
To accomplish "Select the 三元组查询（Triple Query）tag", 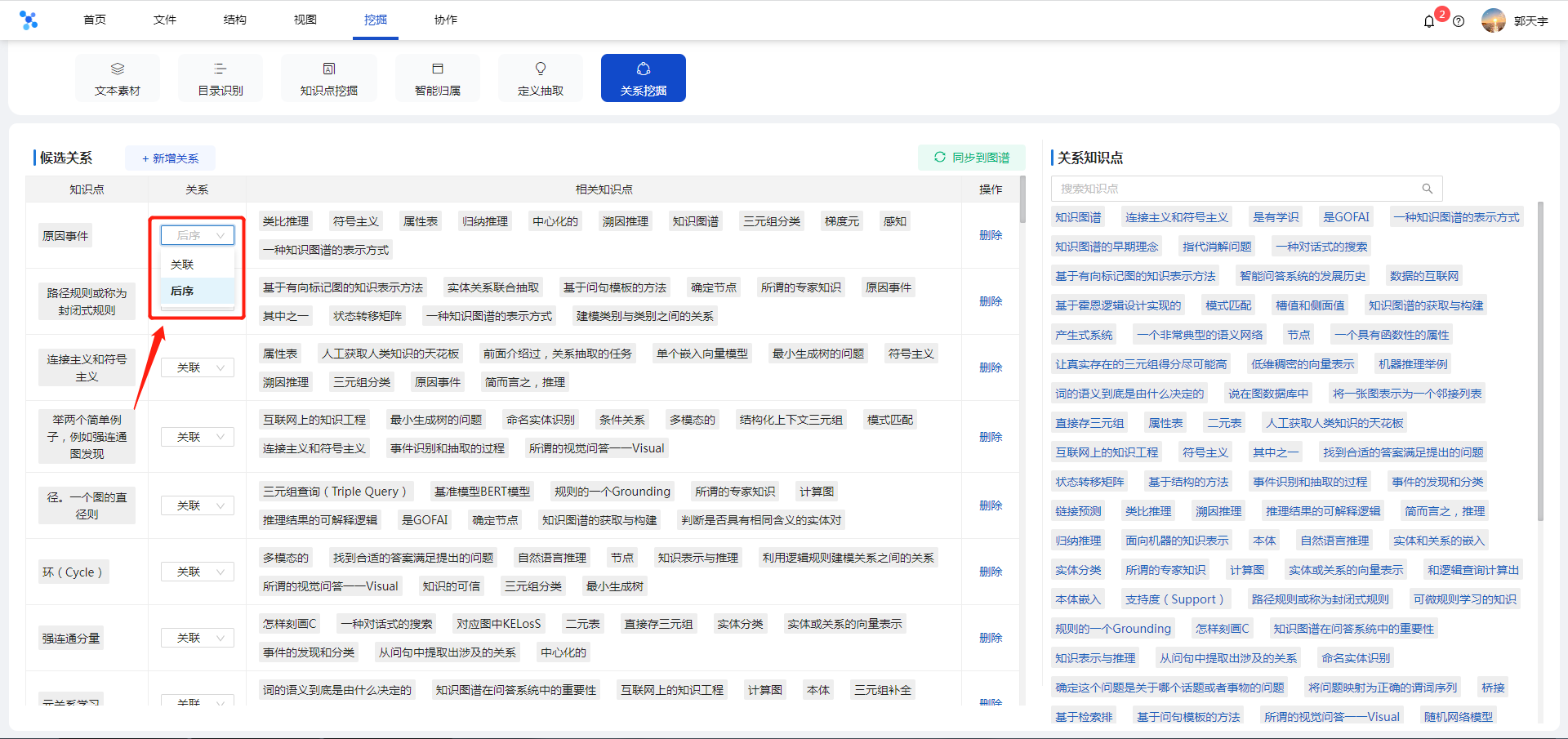I will point(336,492).
